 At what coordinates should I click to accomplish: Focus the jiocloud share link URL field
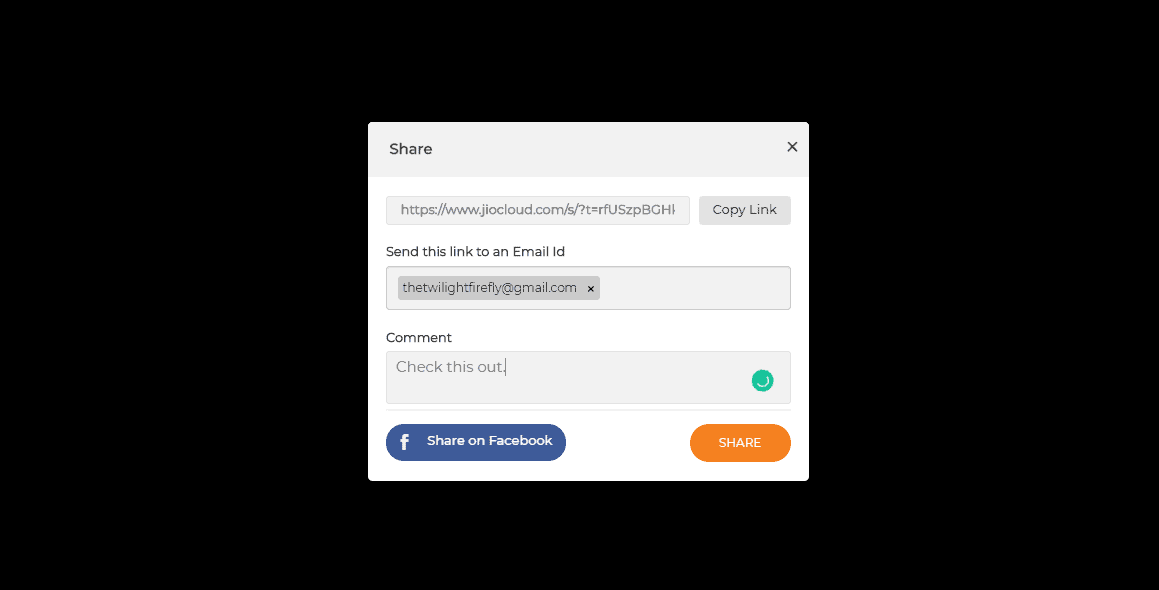click(x=537, y=210)
